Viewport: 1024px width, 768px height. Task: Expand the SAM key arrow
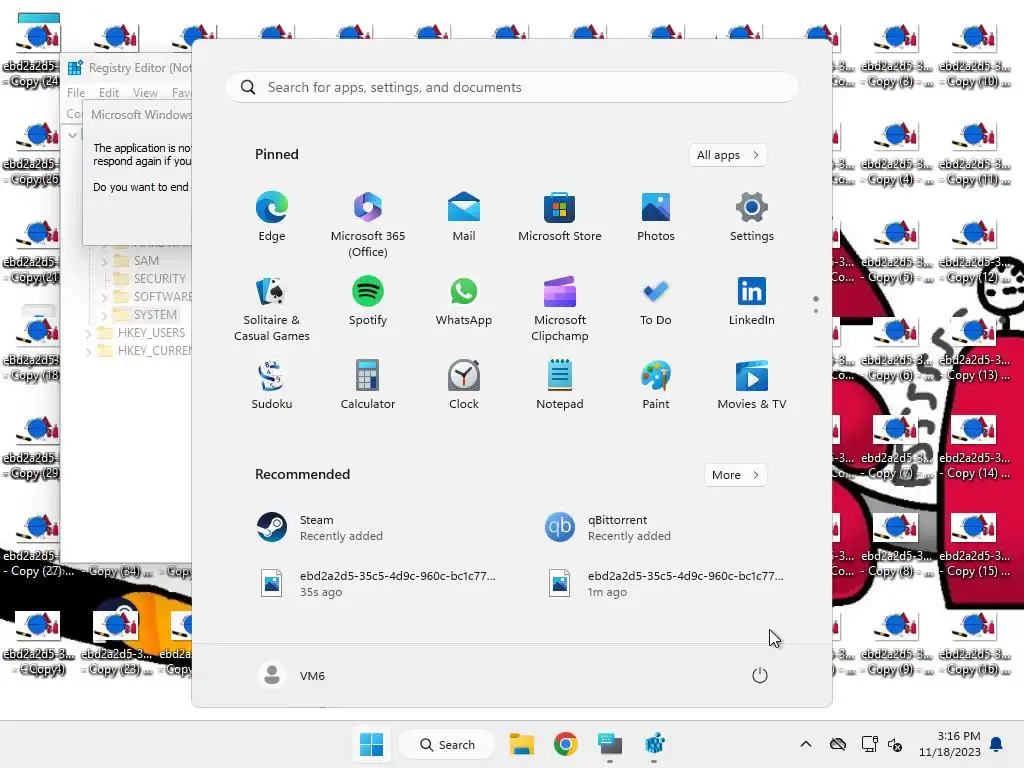pos(104,261)
